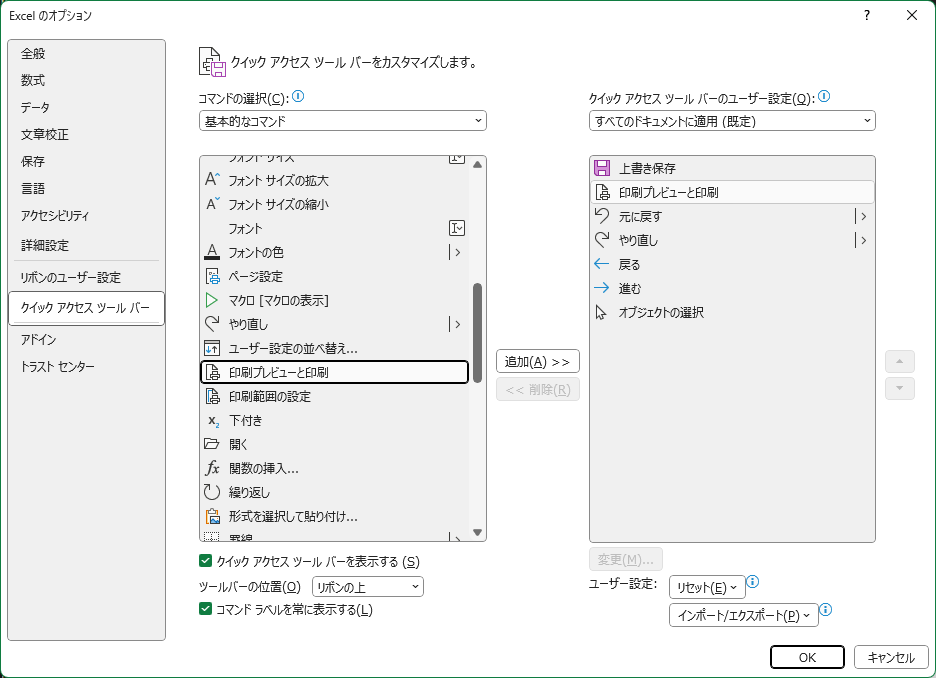Open the 基本的なコマンド dropdown
Viewport: 936px width, 678px height.
pos(343,121)
